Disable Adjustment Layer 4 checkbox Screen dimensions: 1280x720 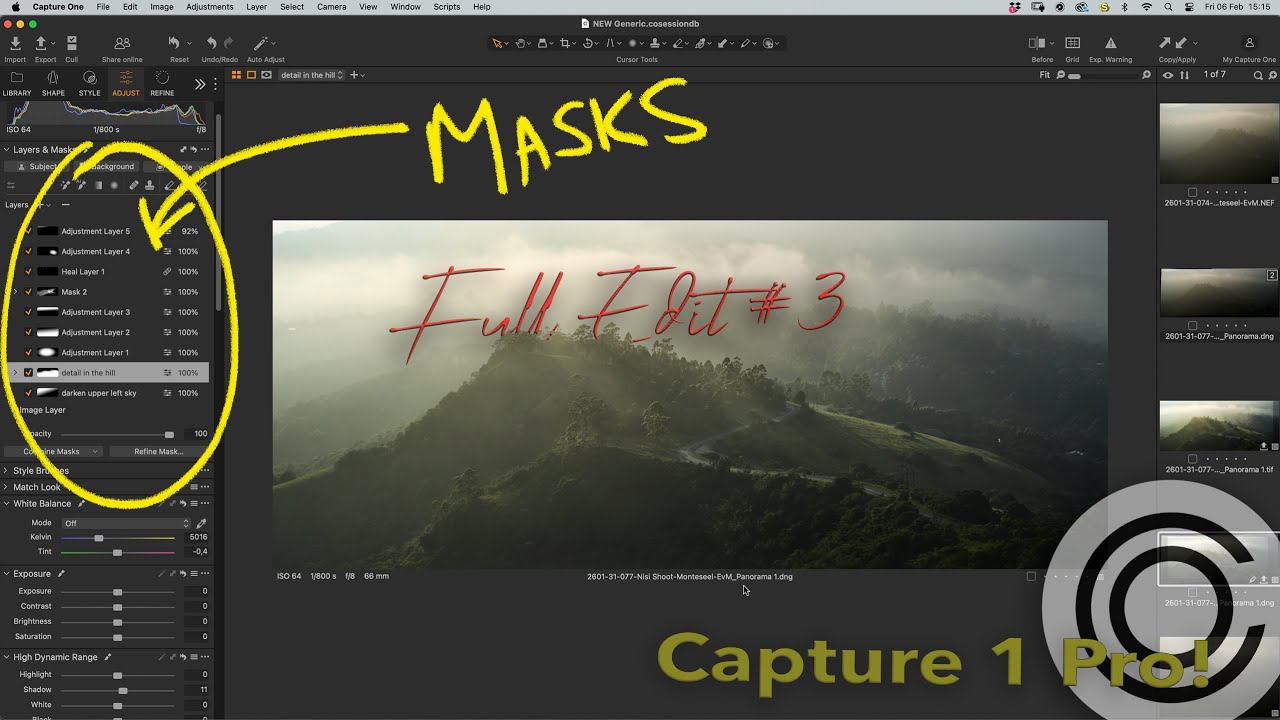pyautogui.click(x=28, y=251)
